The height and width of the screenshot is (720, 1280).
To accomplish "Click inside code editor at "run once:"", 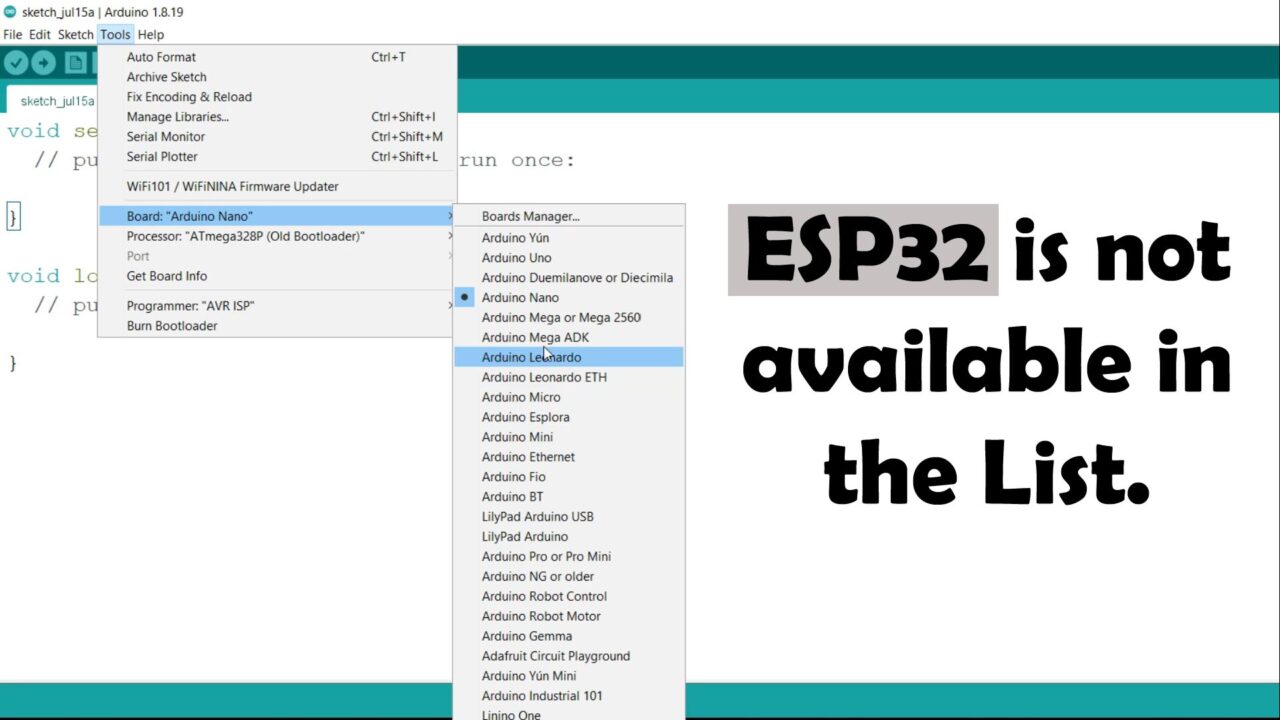I will [517, 160].
